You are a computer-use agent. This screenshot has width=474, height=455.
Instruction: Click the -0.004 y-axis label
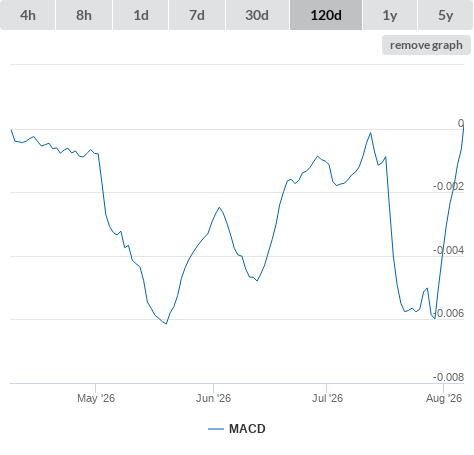pos(448,250)
